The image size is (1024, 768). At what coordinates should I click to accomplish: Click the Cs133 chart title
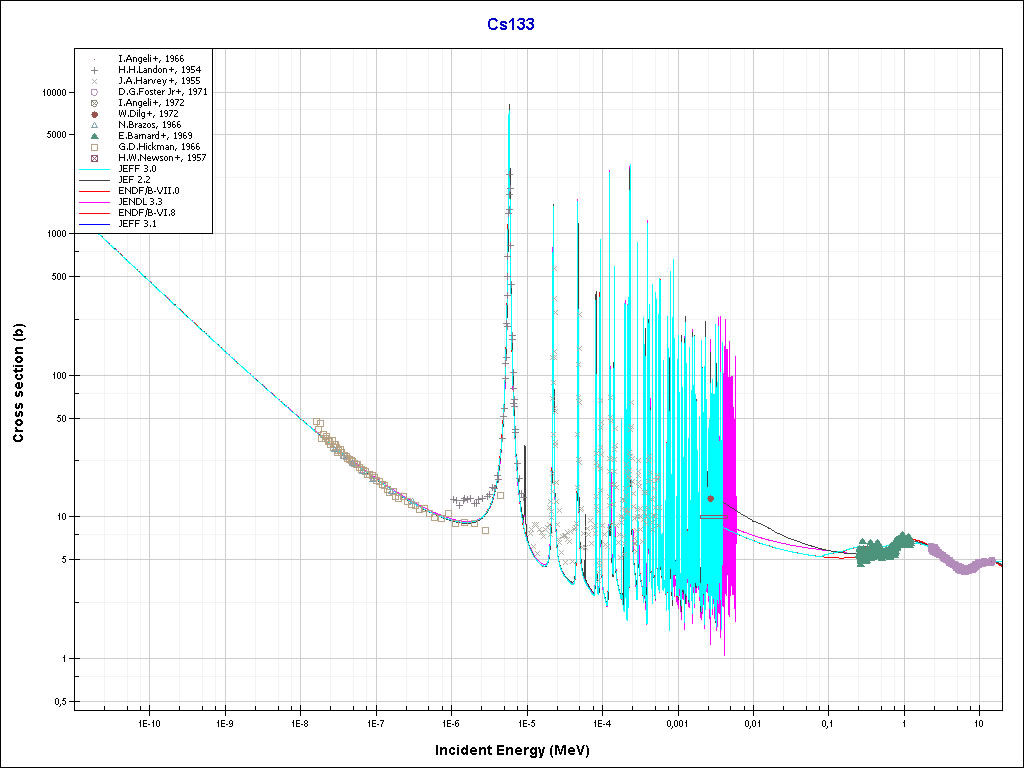pos(512,24)
